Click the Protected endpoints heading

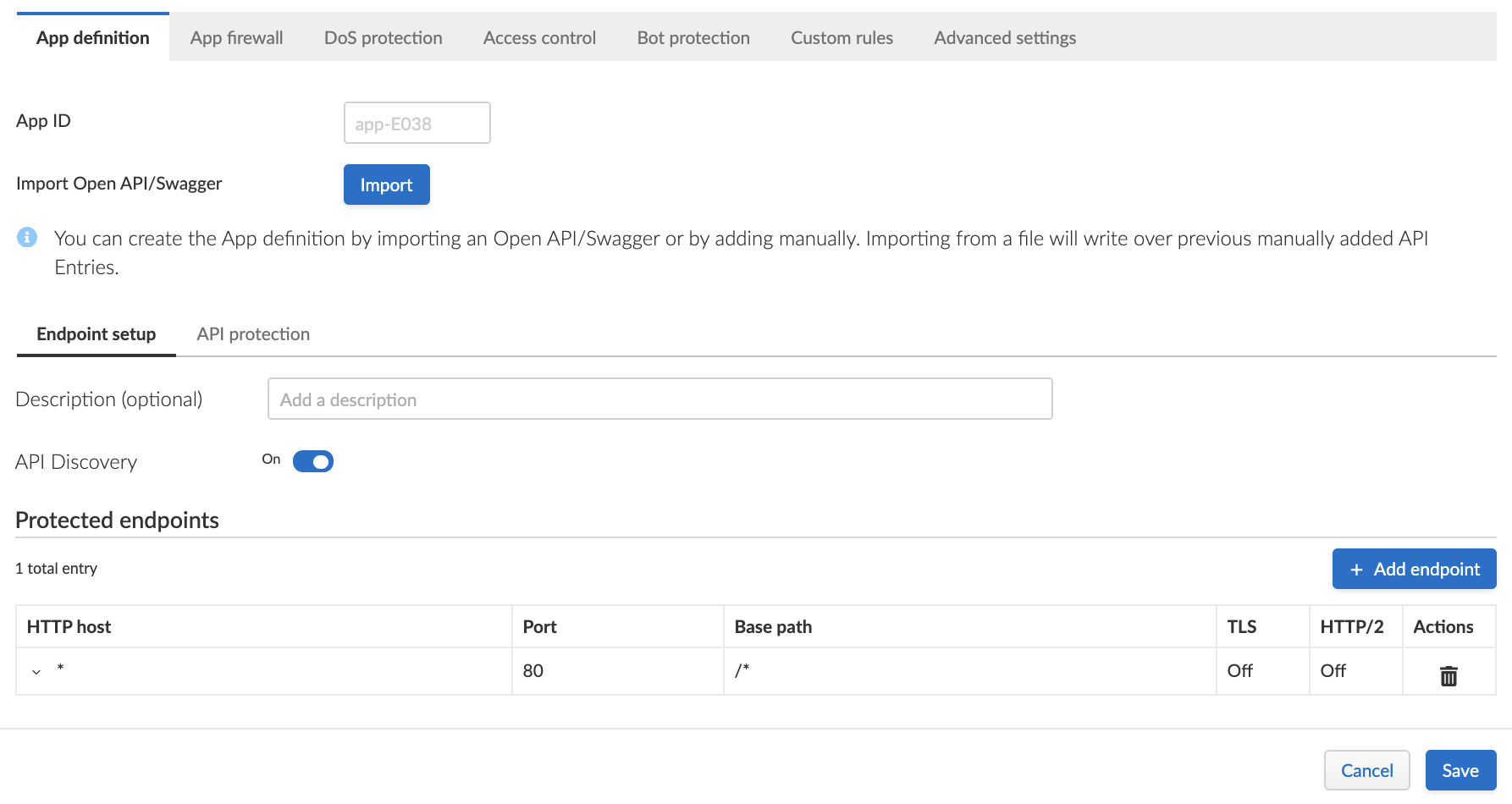pos(117,520)
